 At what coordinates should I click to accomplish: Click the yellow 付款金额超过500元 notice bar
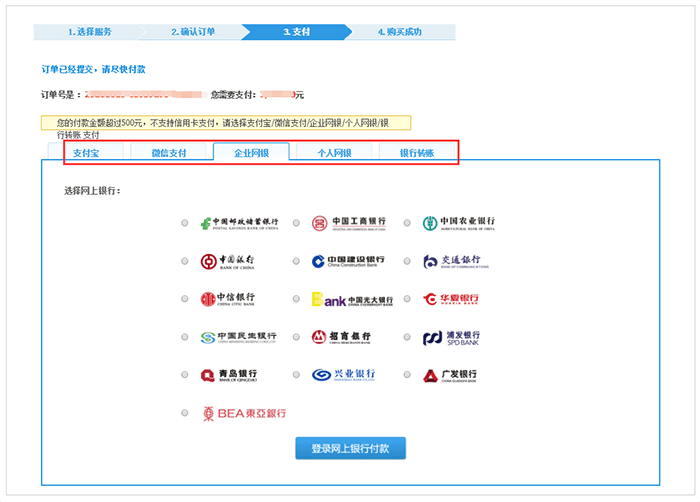(226, 123)
